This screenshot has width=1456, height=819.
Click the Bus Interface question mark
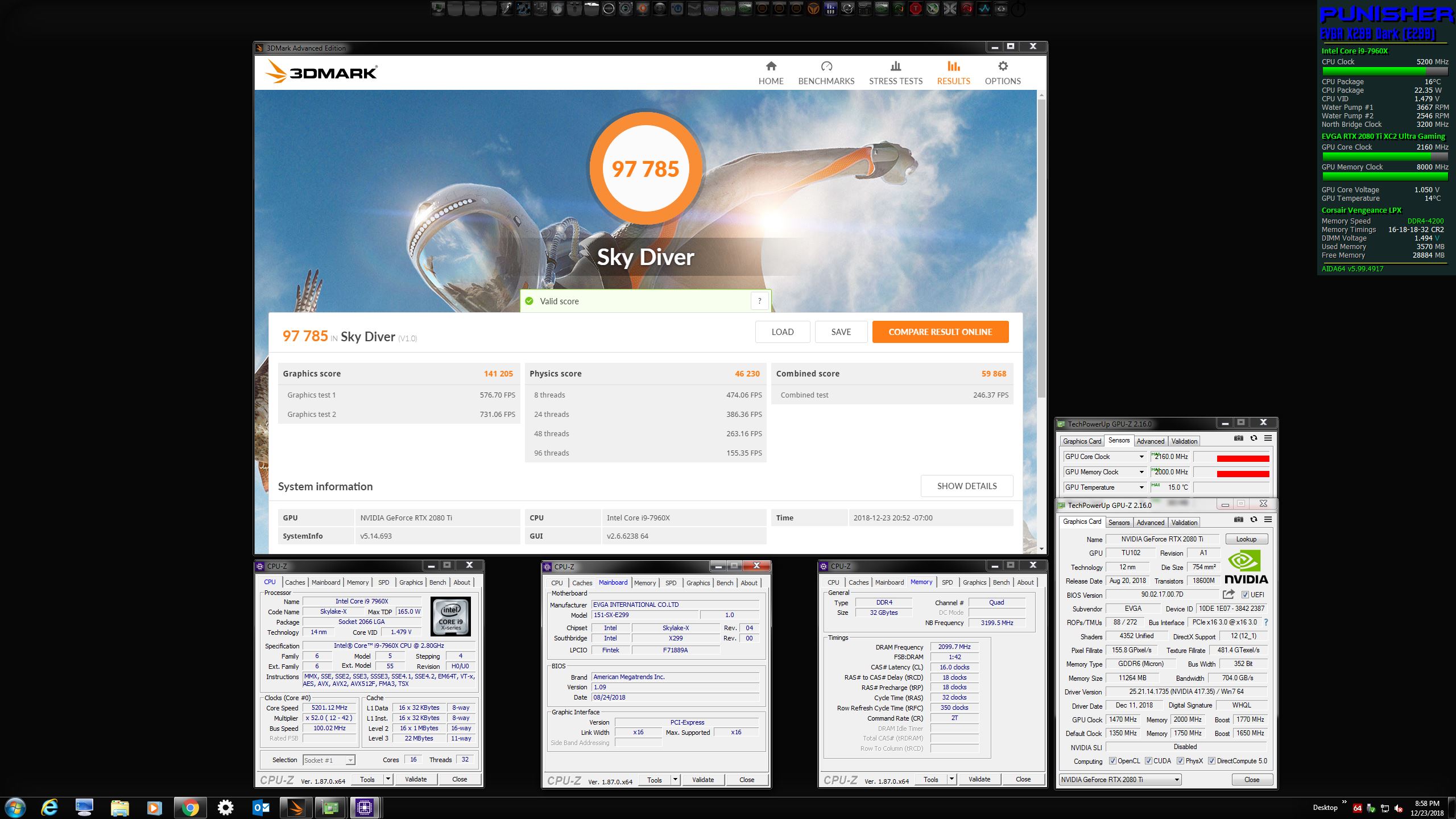(1265, 622)
